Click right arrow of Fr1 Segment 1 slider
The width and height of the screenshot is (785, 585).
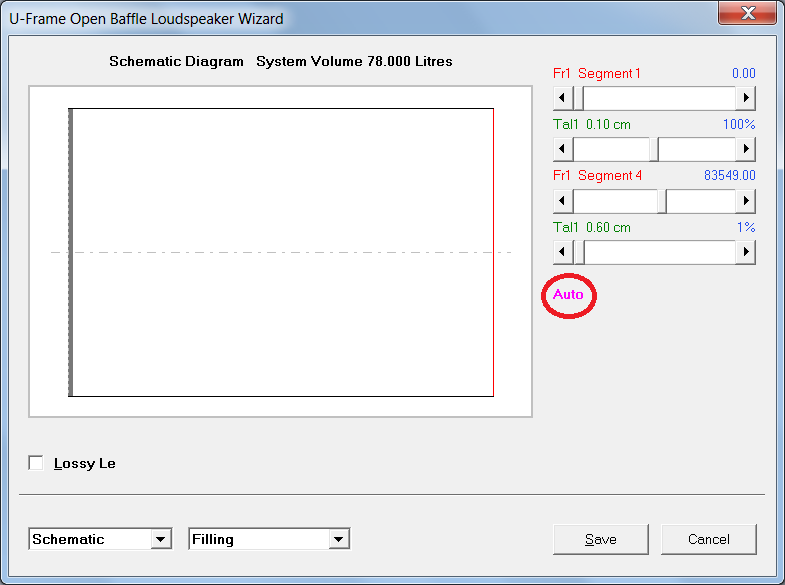pos(745,98)
